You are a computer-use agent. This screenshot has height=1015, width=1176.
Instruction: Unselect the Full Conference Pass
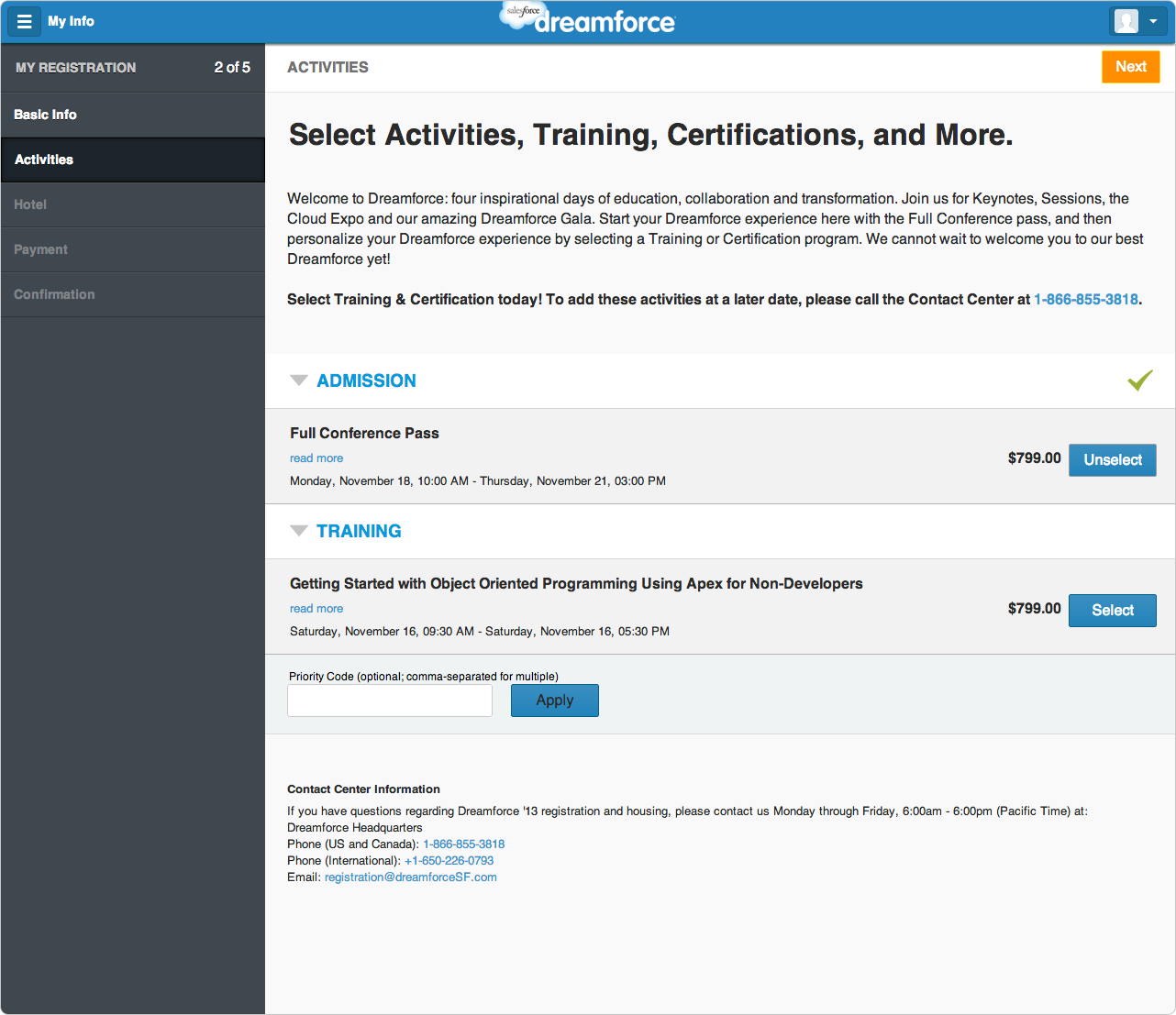pyautogui.click(x=1113, y=460)
